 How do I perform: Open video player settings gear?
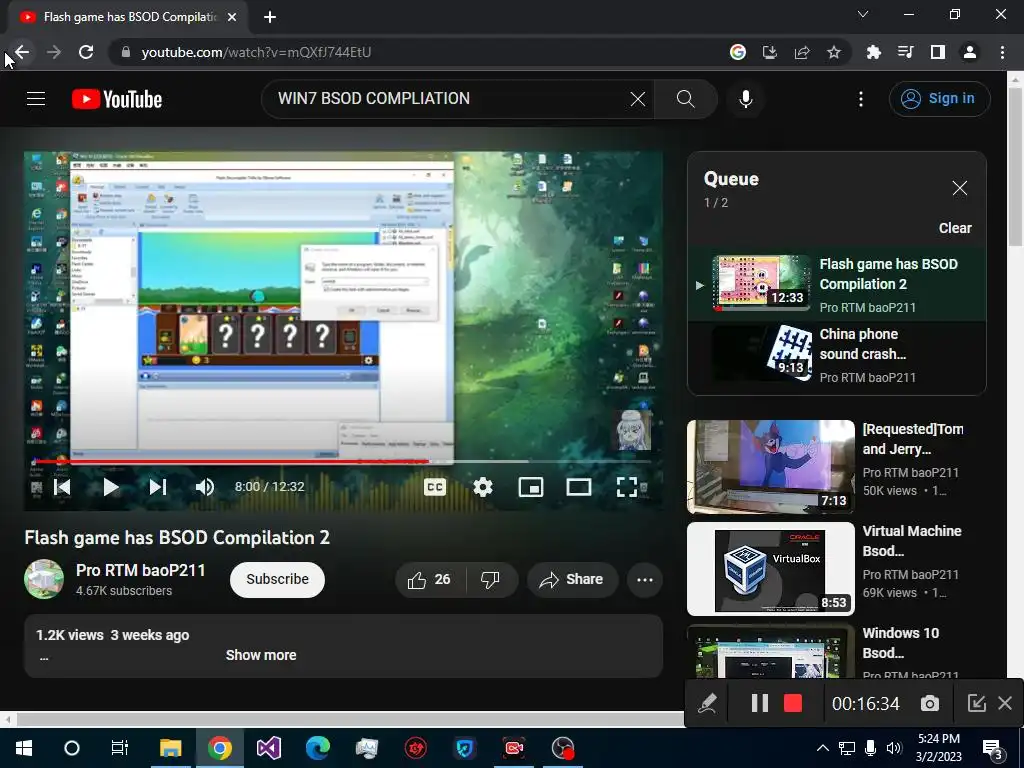coord(483,487)
